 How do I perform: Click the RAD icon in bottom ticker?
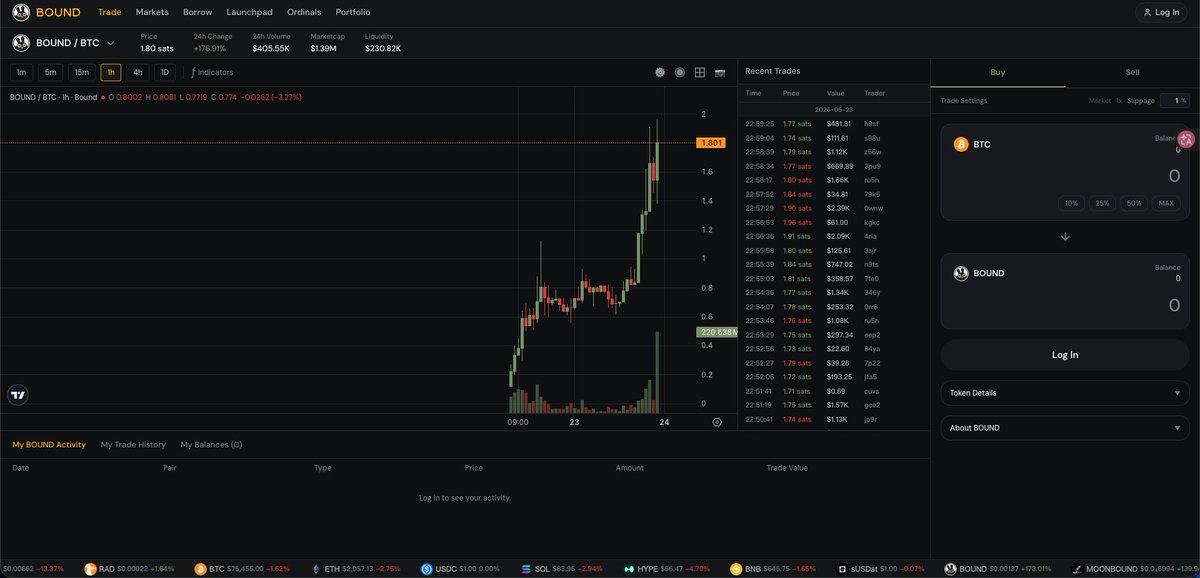[x=90, y=569]
